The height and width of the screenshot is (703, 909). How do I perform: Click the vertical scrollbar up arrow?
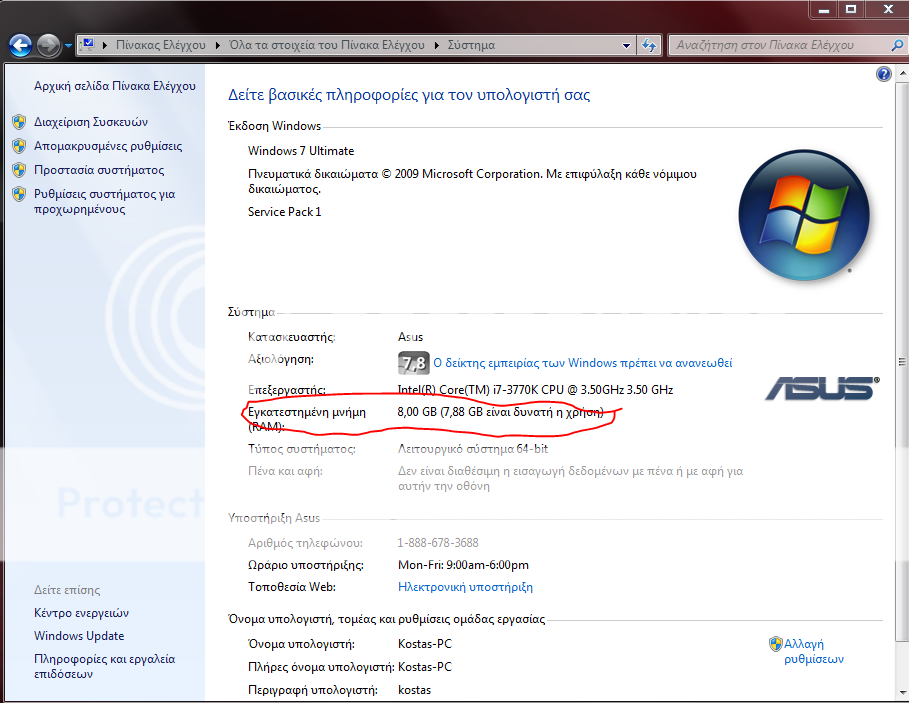902,74
